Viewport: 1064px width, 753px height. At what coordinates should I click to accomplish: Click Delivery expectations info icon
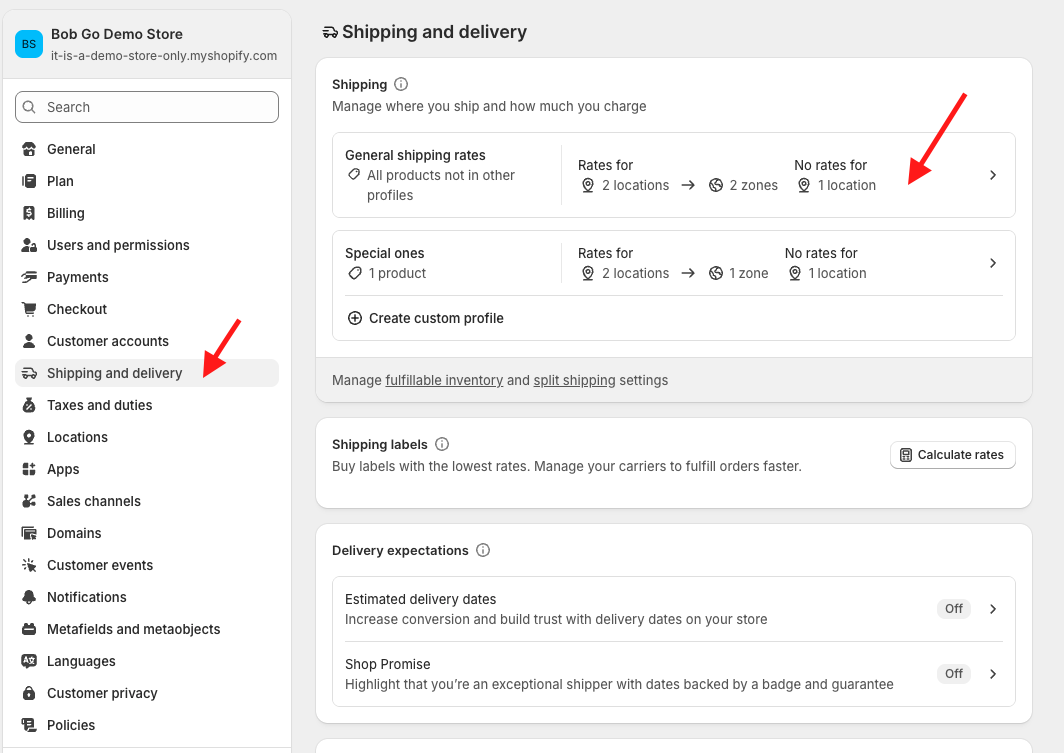click(483, 551)
